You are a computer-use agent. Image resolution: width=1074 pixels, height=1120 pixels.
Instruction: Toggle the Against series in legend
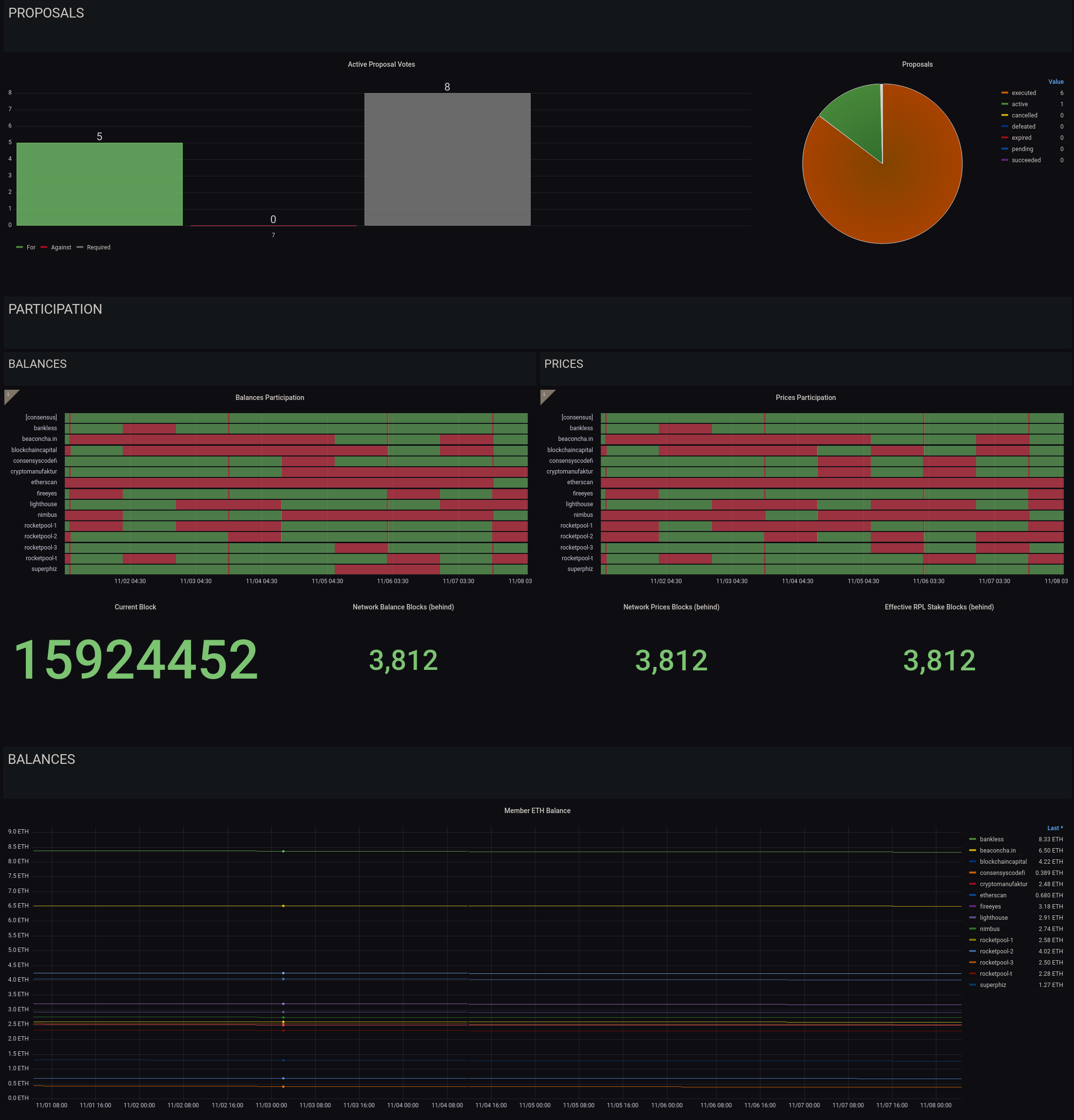60,247
